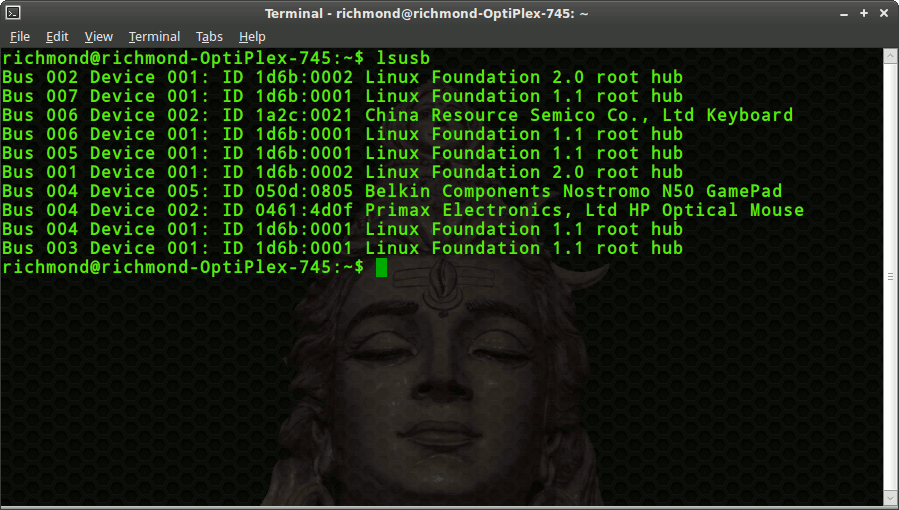Click the scrollbar up arrow
This screenshot has height=510, width=899.
(x=890, y=56)
